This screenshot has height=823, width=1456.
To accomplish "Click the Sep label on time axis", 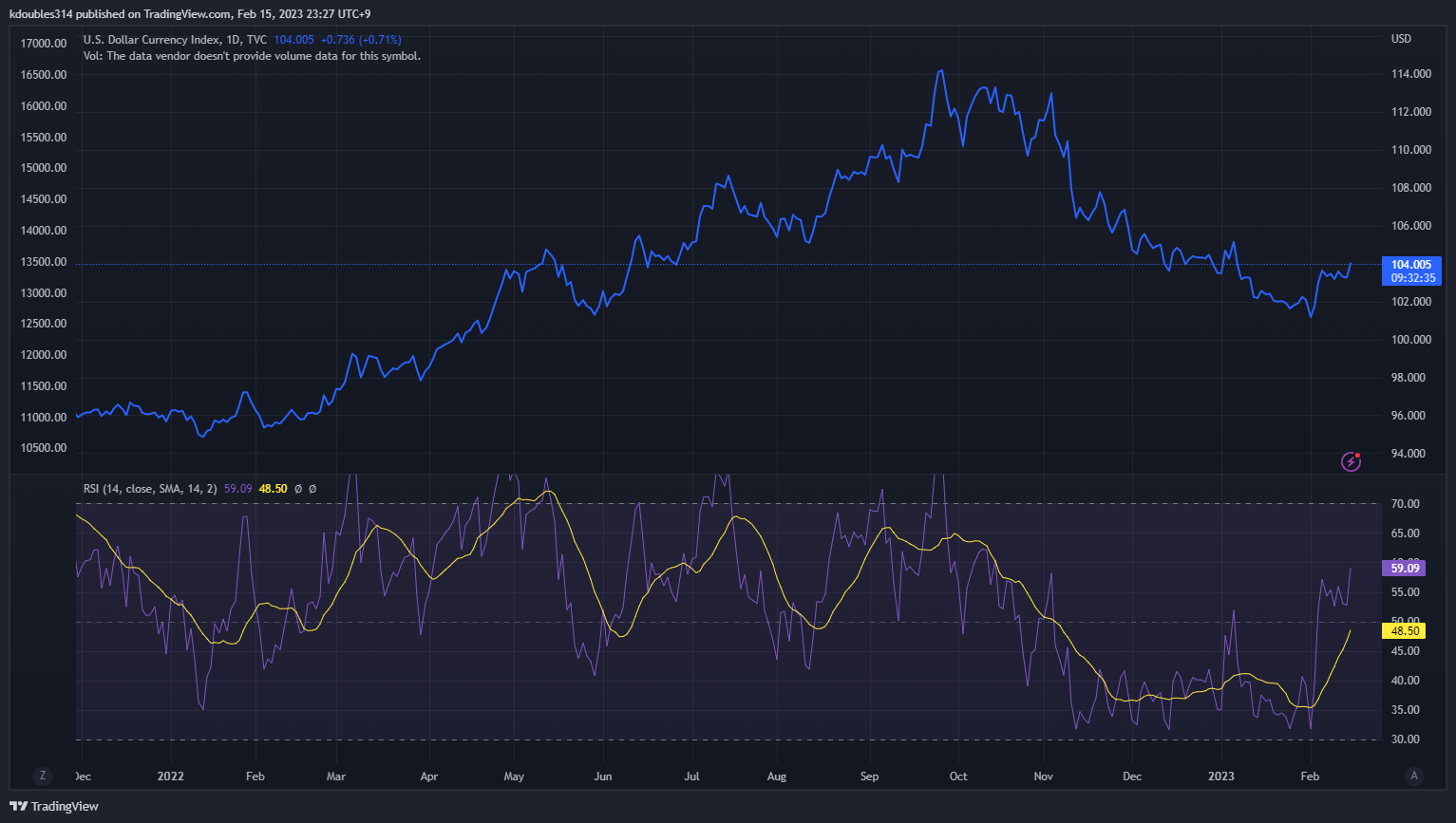I will click(x=869, y=776).
